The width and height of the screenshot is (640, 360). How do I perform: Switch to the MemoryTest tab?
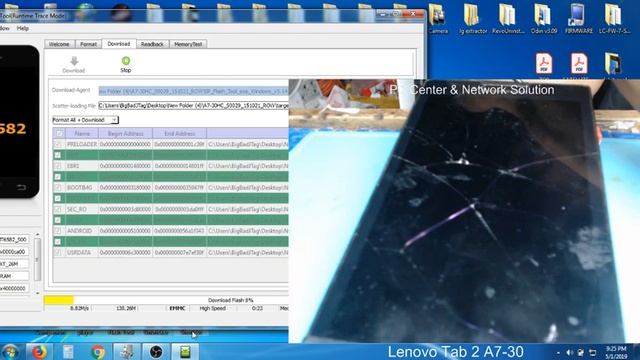pos(188,44)
